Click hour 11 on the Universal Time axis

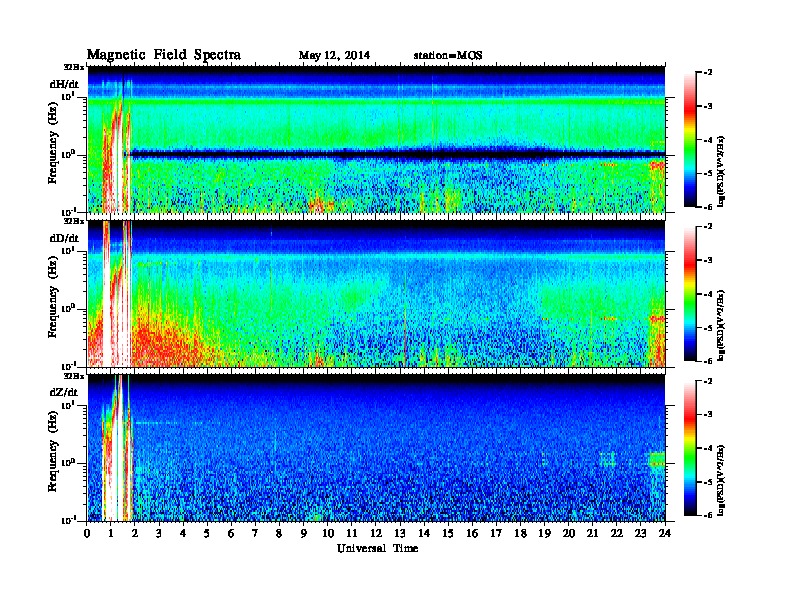pos(352,533)
